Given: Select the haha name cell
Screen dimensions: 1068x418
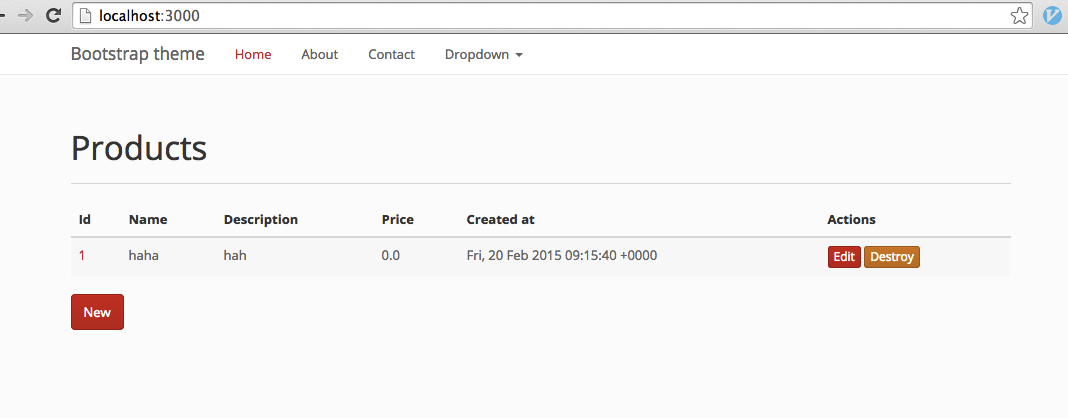Looking at the screenshot, I should click(x=144, y=256).
